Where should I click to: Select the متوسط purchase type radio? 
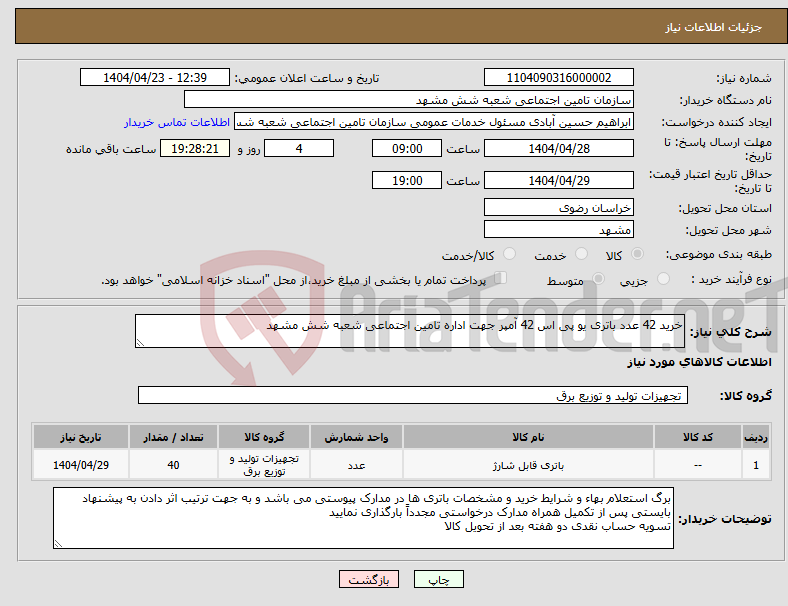(599, 278)
